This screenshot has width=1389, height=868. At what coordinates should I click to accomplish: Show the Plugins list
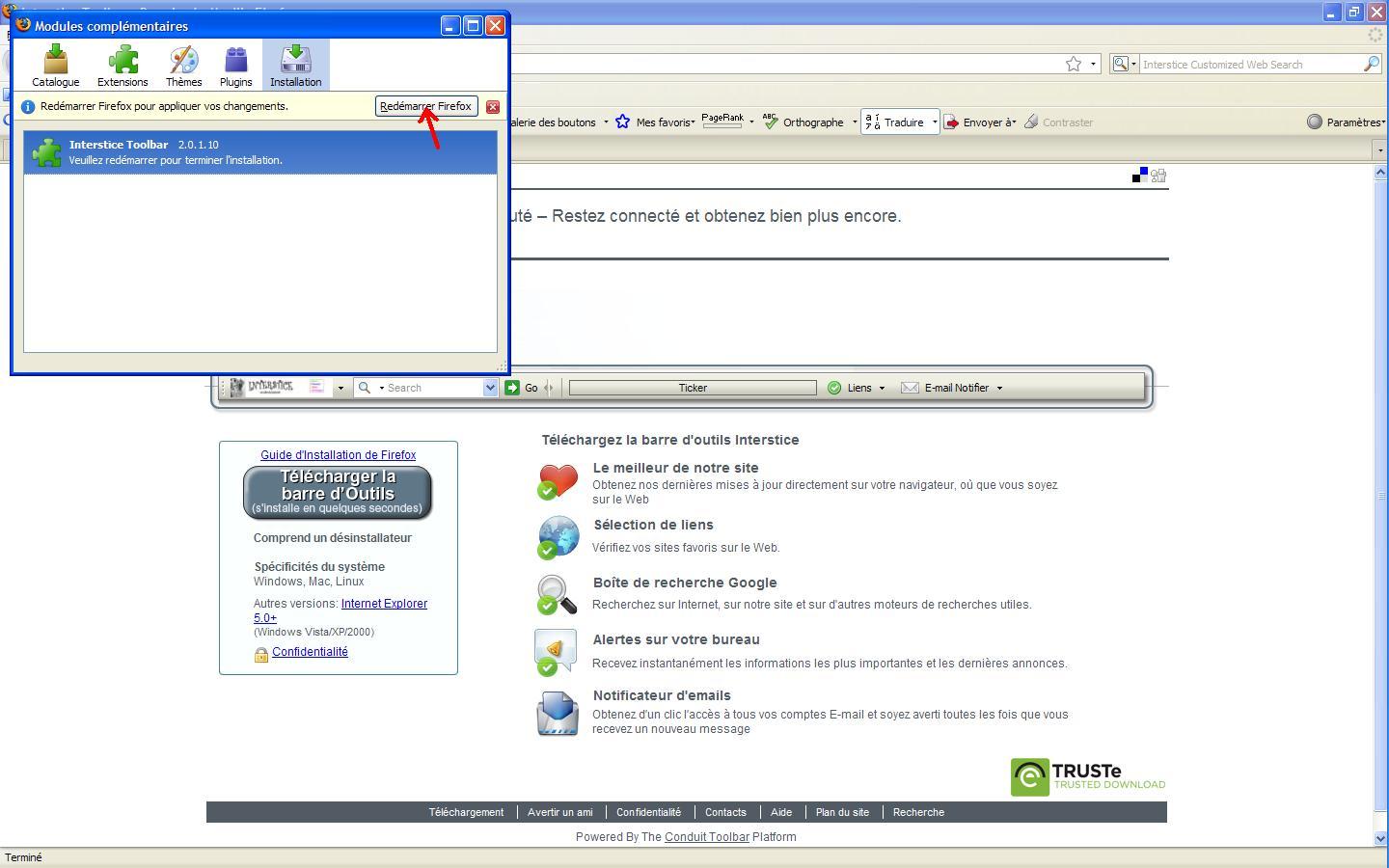(235, 66)
